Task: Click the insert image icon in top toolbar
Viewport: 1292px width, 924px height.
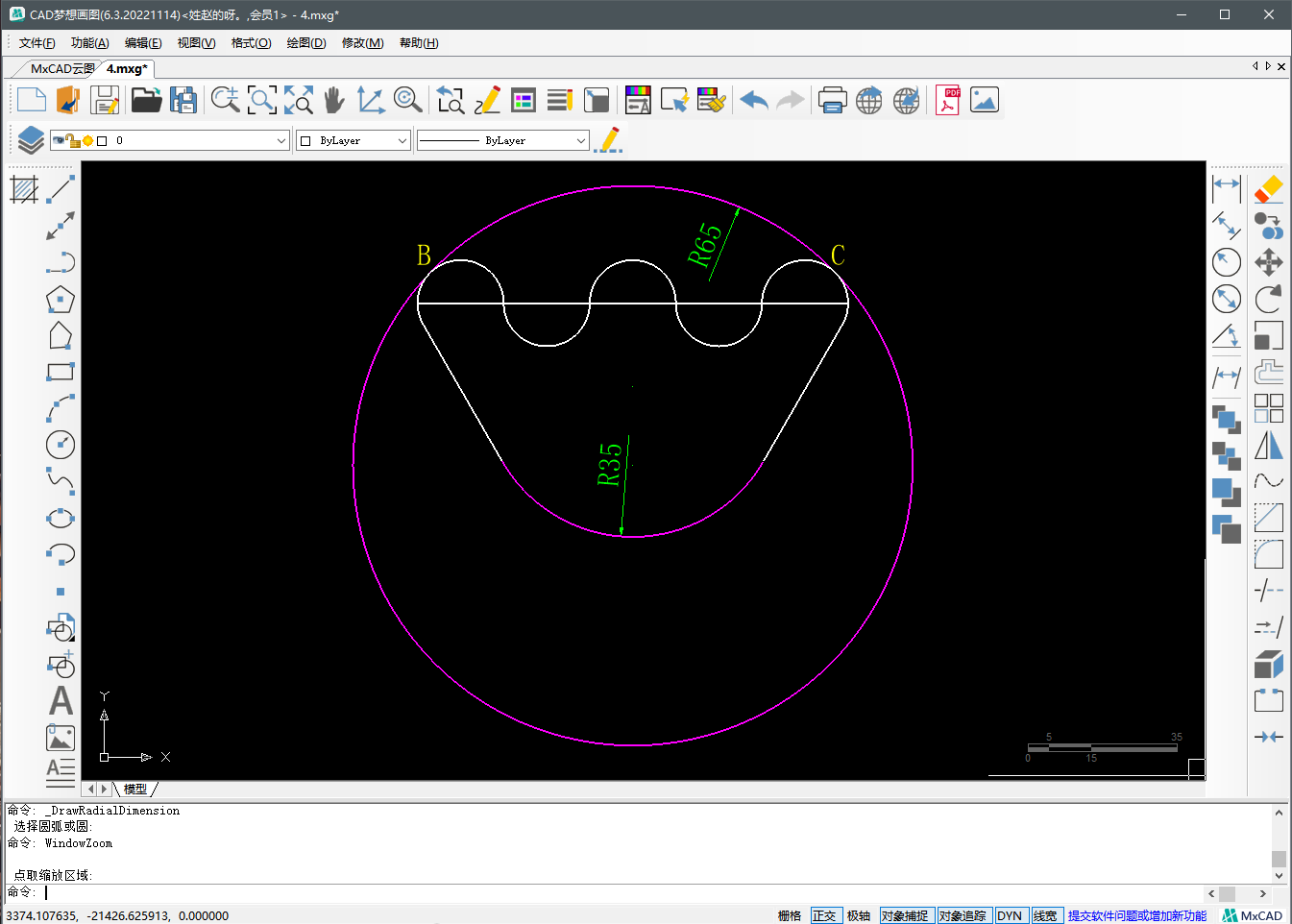Action: [985, 100]
